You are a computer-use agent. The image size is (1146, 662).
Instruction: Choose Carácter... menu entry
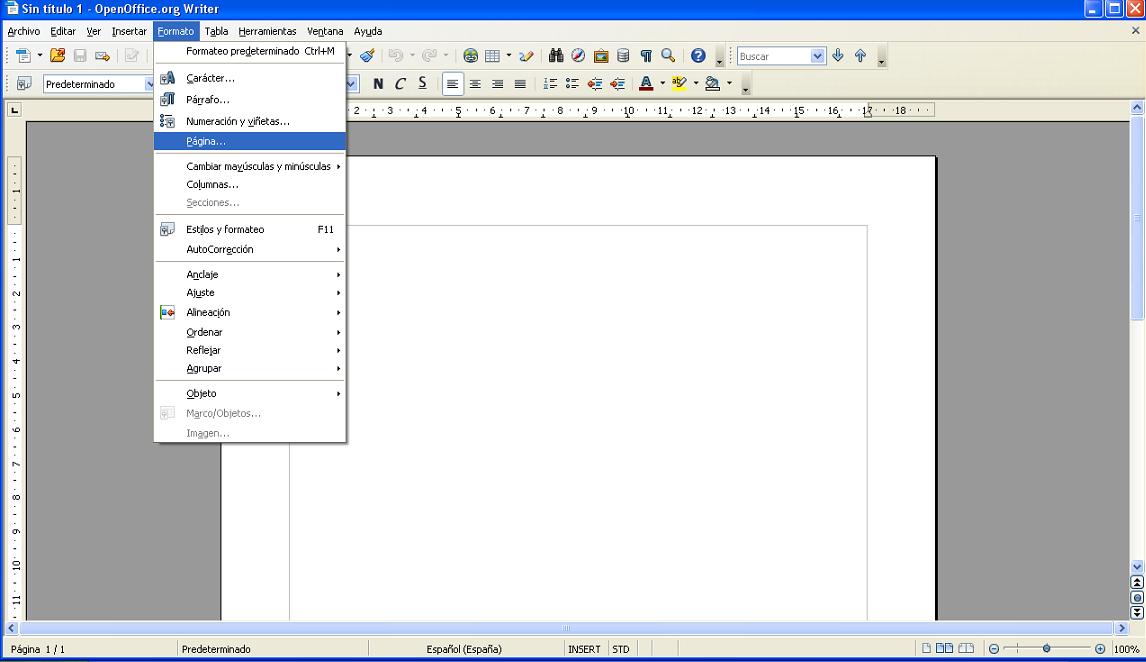click(249, 78)
